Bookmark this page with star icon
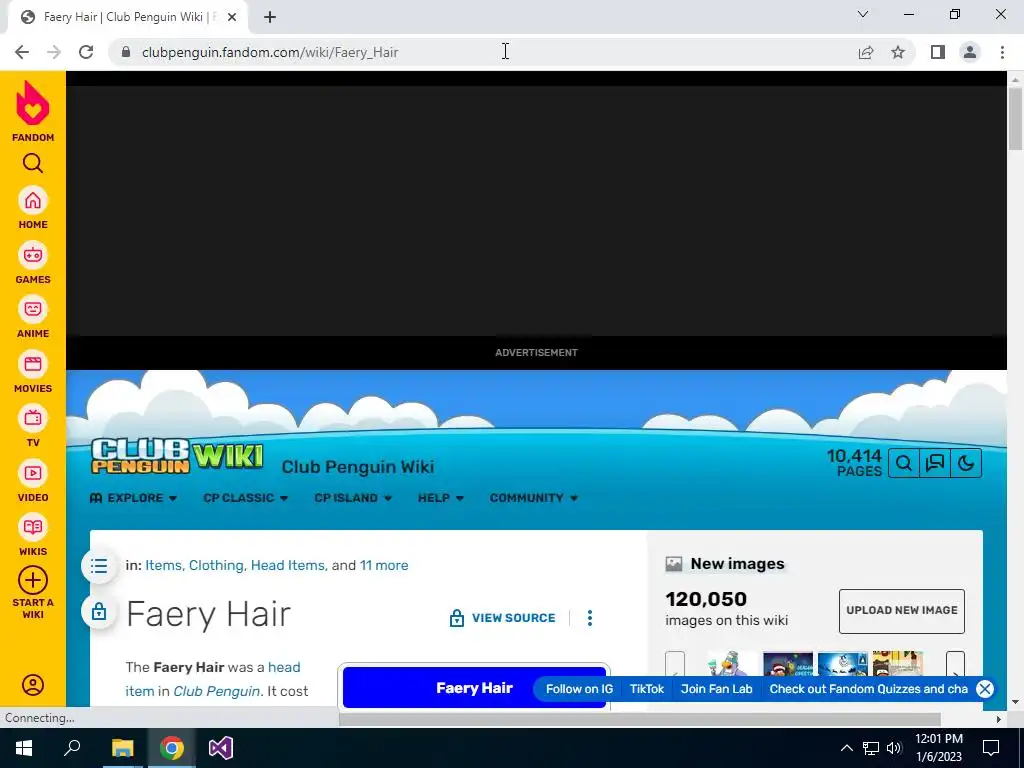 pos(898,52)
